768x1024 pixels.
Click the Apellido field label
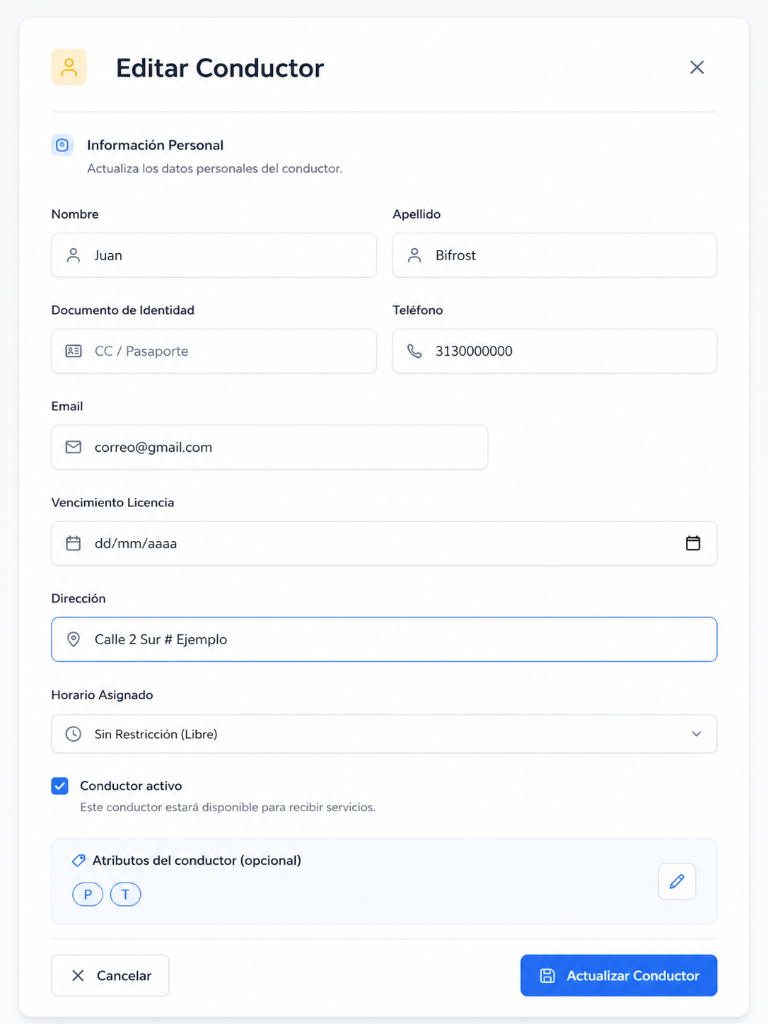(x=417, y=214)
